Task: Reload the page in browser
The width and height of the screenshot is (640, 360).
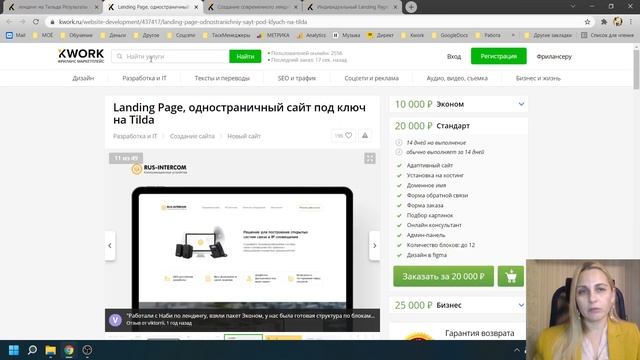Action: tap(36, 22)
